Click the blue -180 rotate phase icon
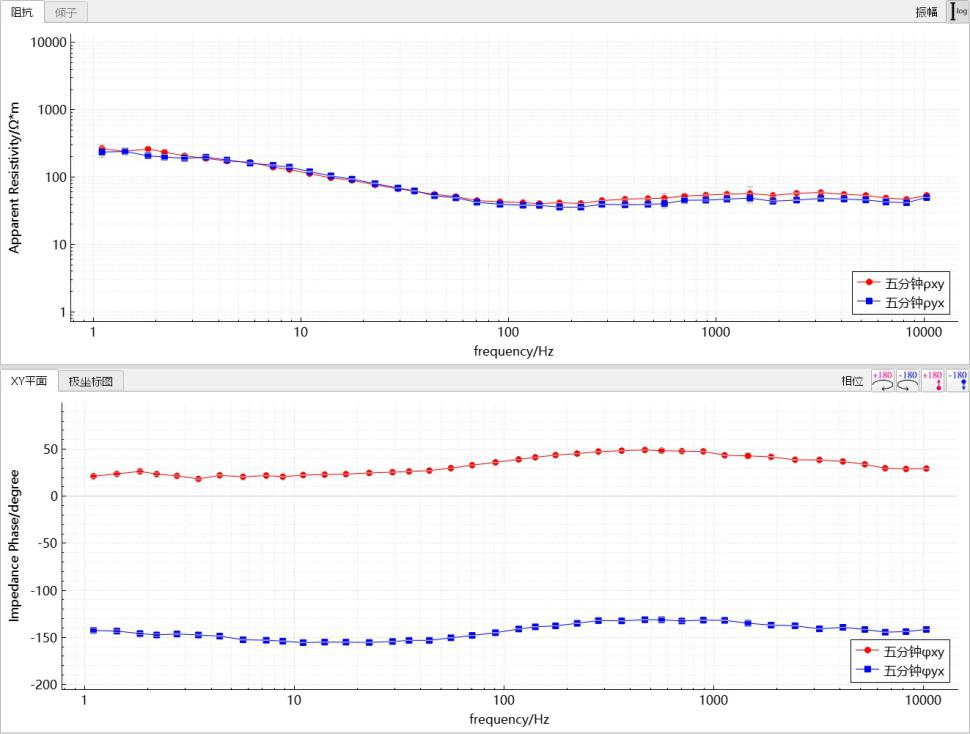 908,380
